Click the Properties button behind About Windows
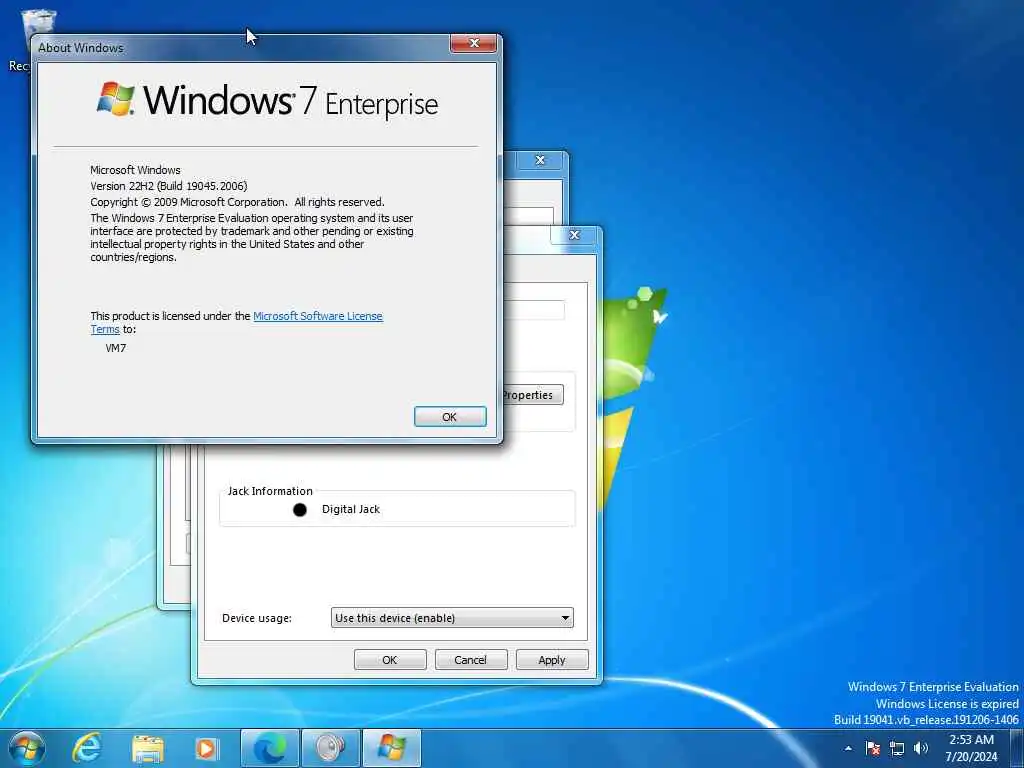This screenshot has height=768, width=1024. [532, 395]
